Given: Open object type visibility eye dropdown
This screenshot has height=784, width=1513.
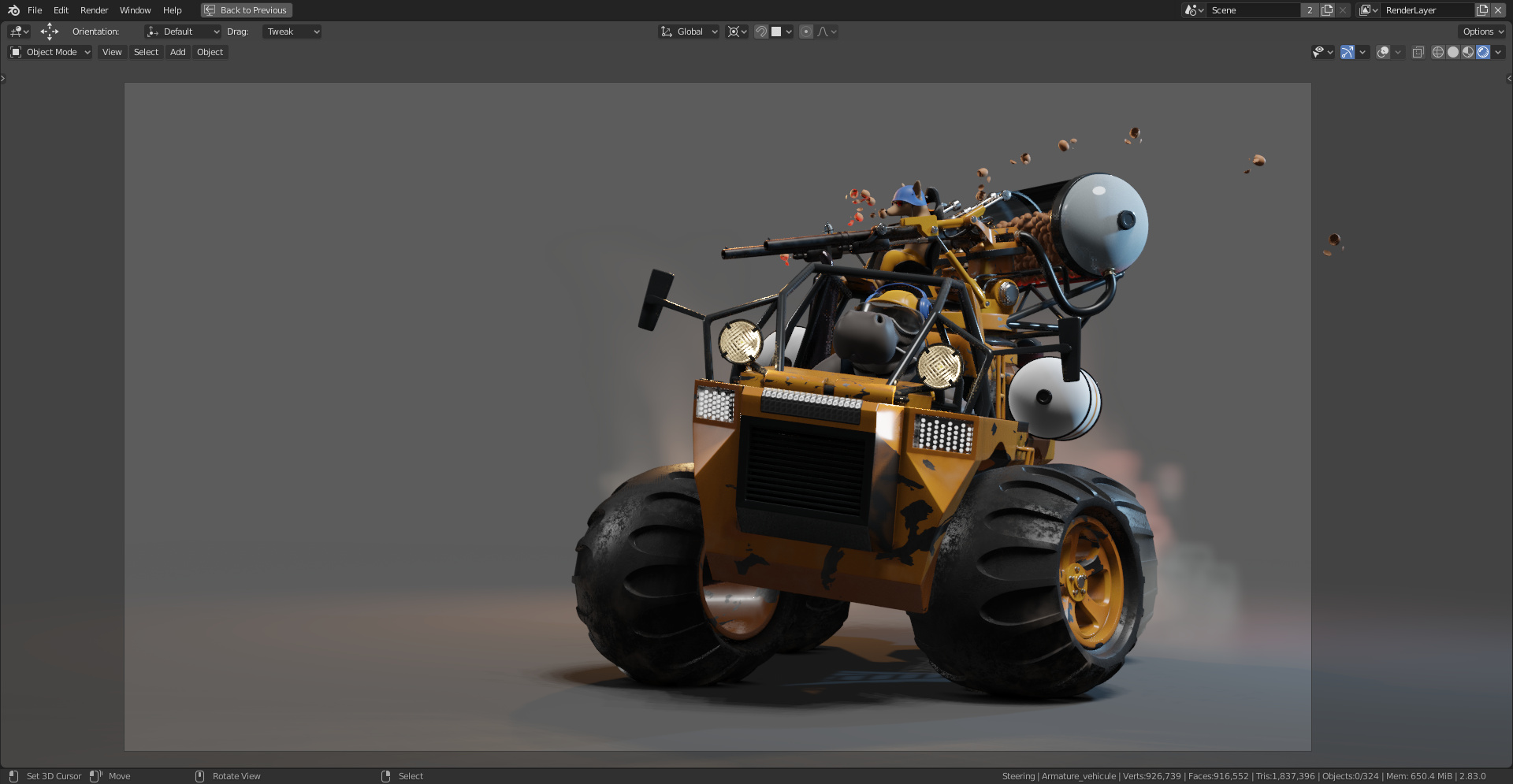Looking at the screenshot, I should click(1322, 52).
